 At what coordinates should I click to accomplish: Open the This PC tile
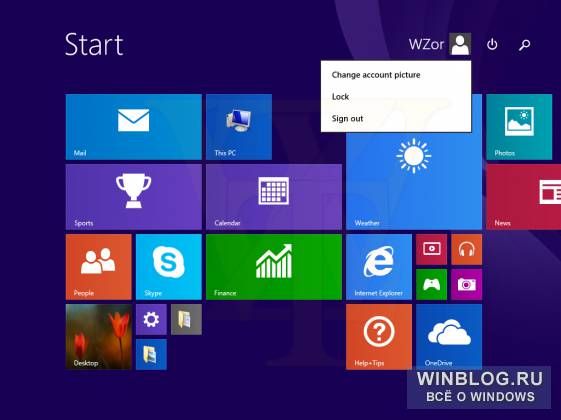(x=239, y=127)
